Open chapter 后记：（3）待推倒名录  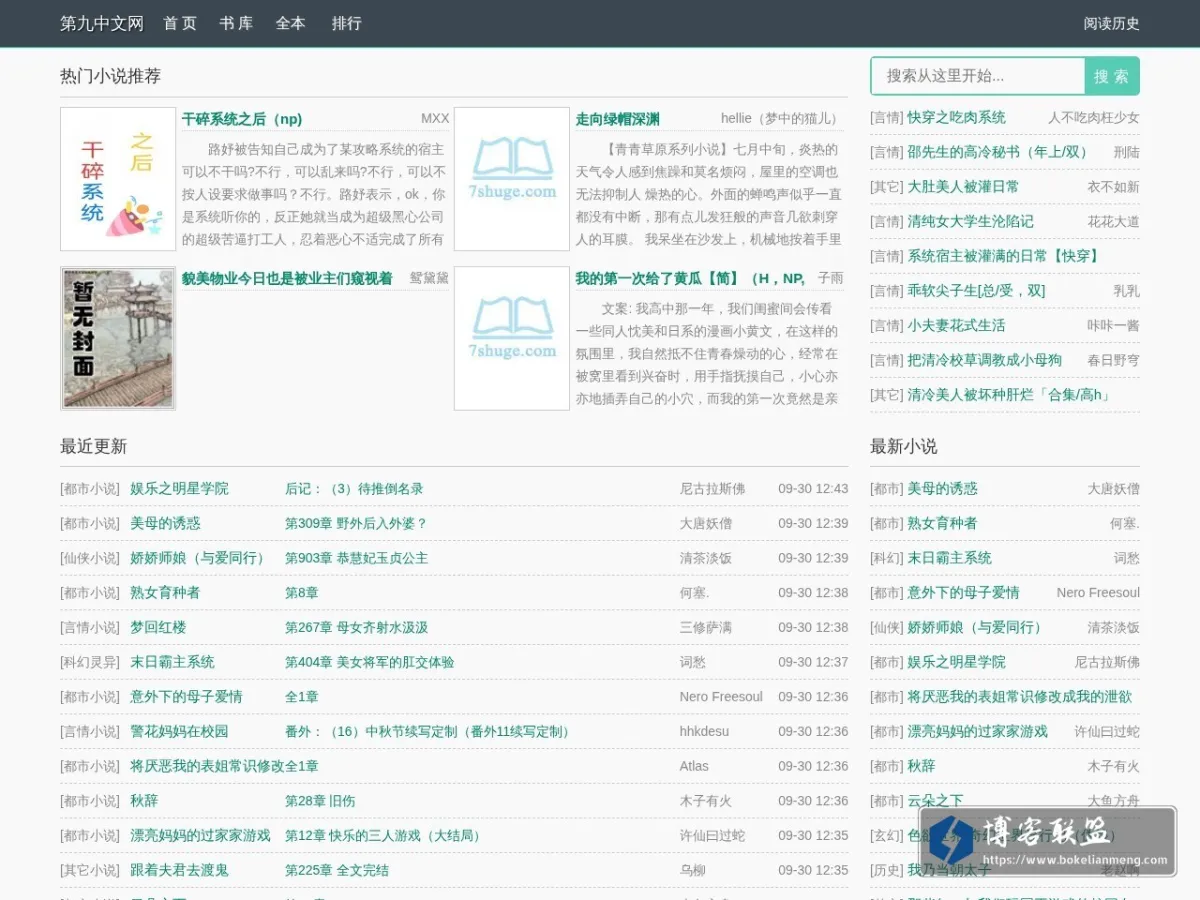tap(354, 489)
